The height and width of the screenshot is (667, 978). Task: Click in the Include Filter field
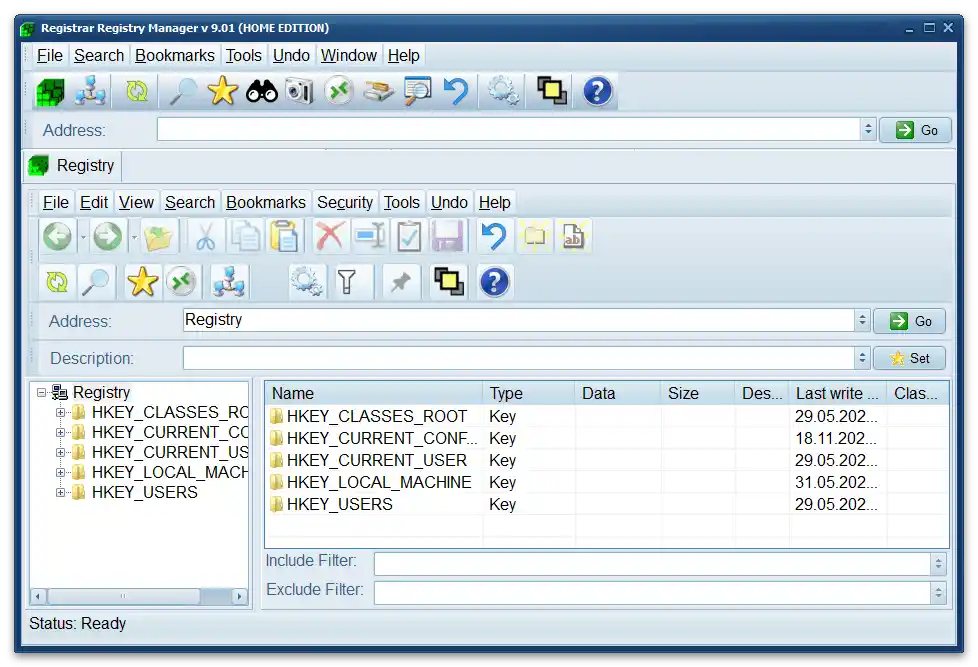[652, 564]
